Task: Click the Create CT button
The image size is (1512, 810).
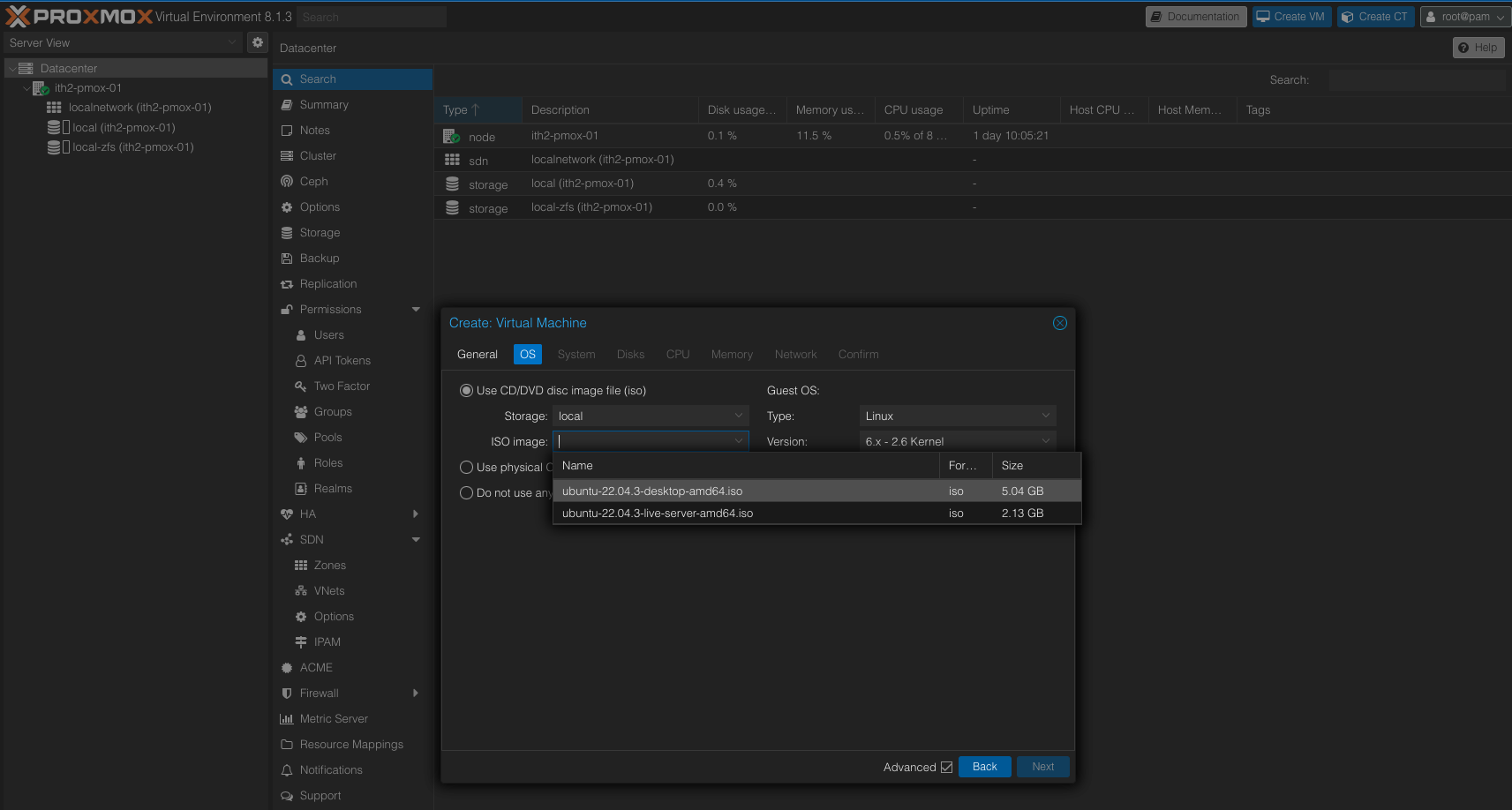Action: 1375,17
